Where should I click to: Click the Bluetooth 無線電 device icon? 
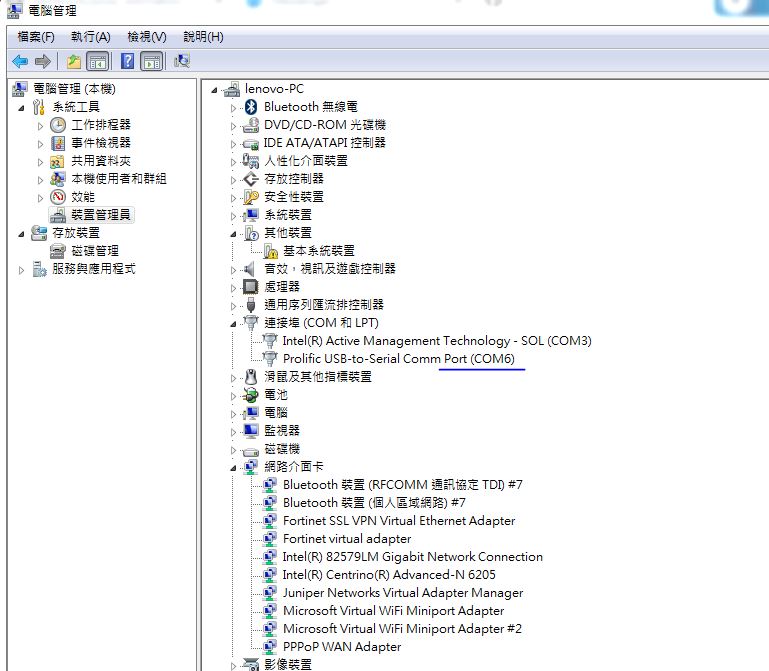(251, 107)
